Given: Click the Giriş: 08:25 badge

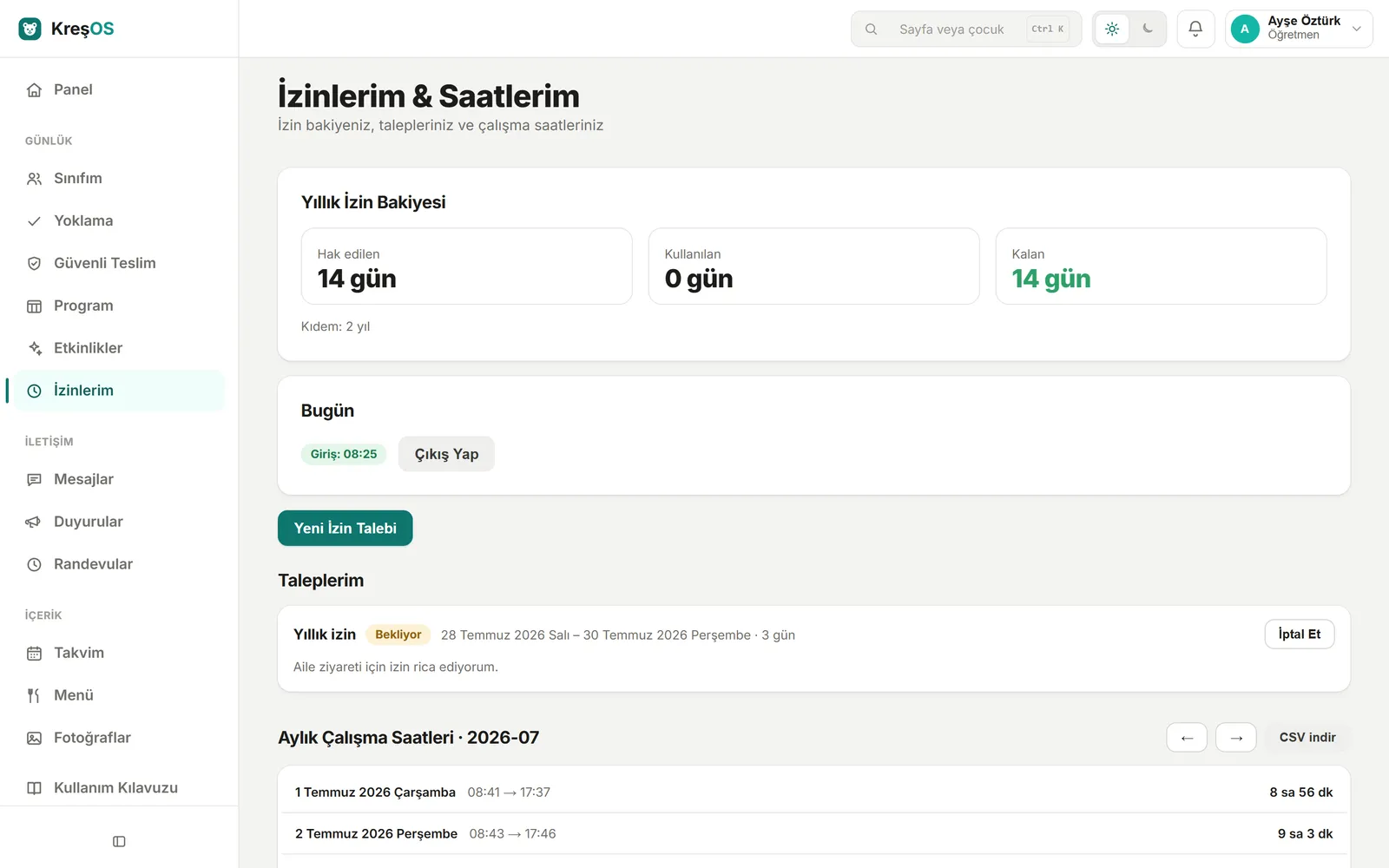Looking at the screenshot, I should coord(344,454).
